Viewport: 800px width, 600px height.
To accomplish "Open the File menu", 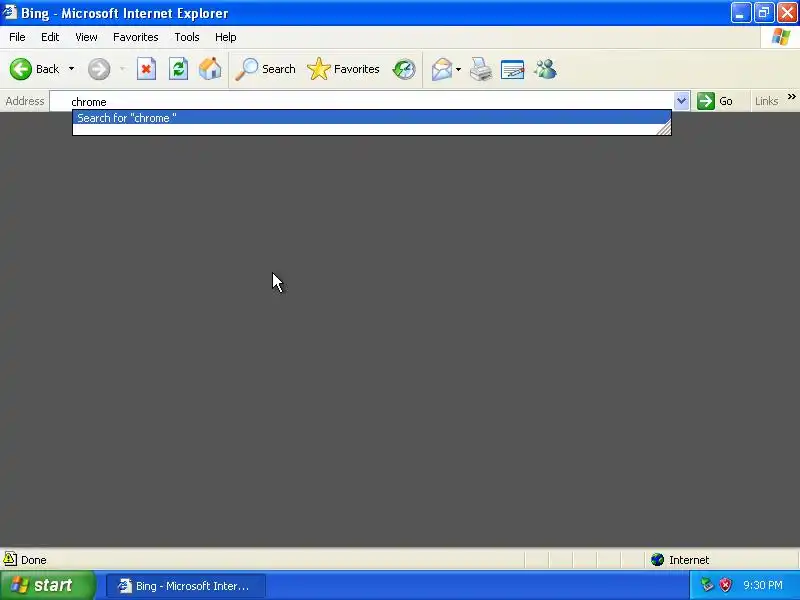I will [x=17, y=37].
